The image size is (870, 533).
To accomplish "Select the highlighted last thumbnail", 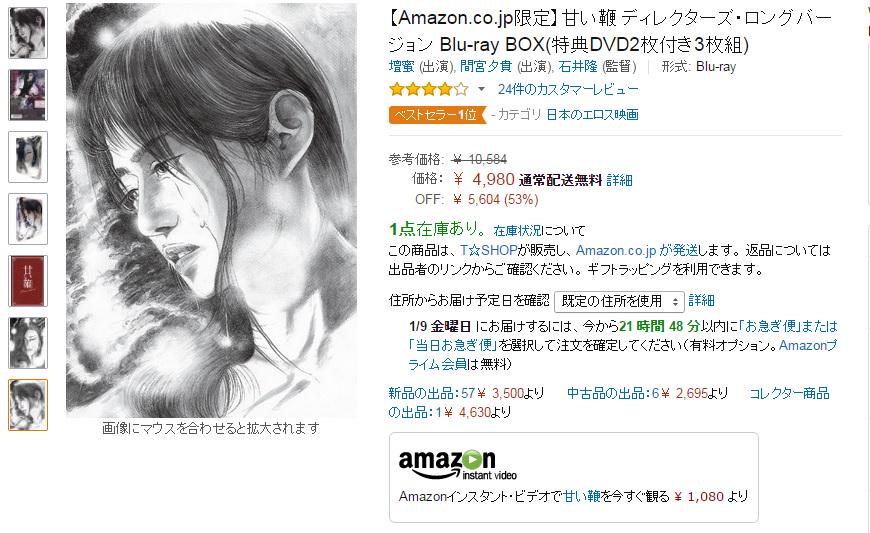I will click(28, 405).
